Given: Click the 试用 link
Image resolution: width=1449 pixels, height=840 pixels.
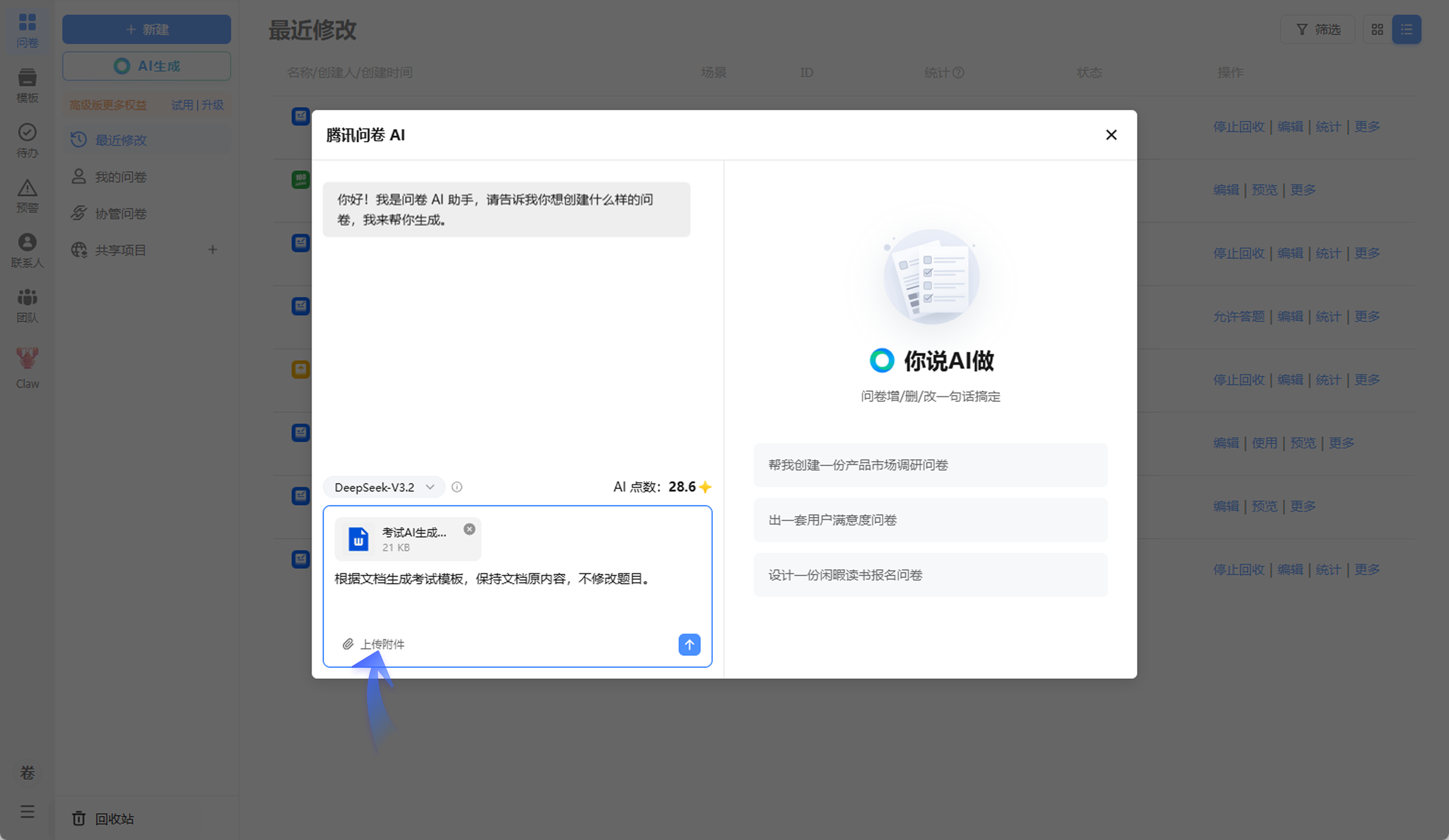Looking at the screenshot, I should [183, 105].
